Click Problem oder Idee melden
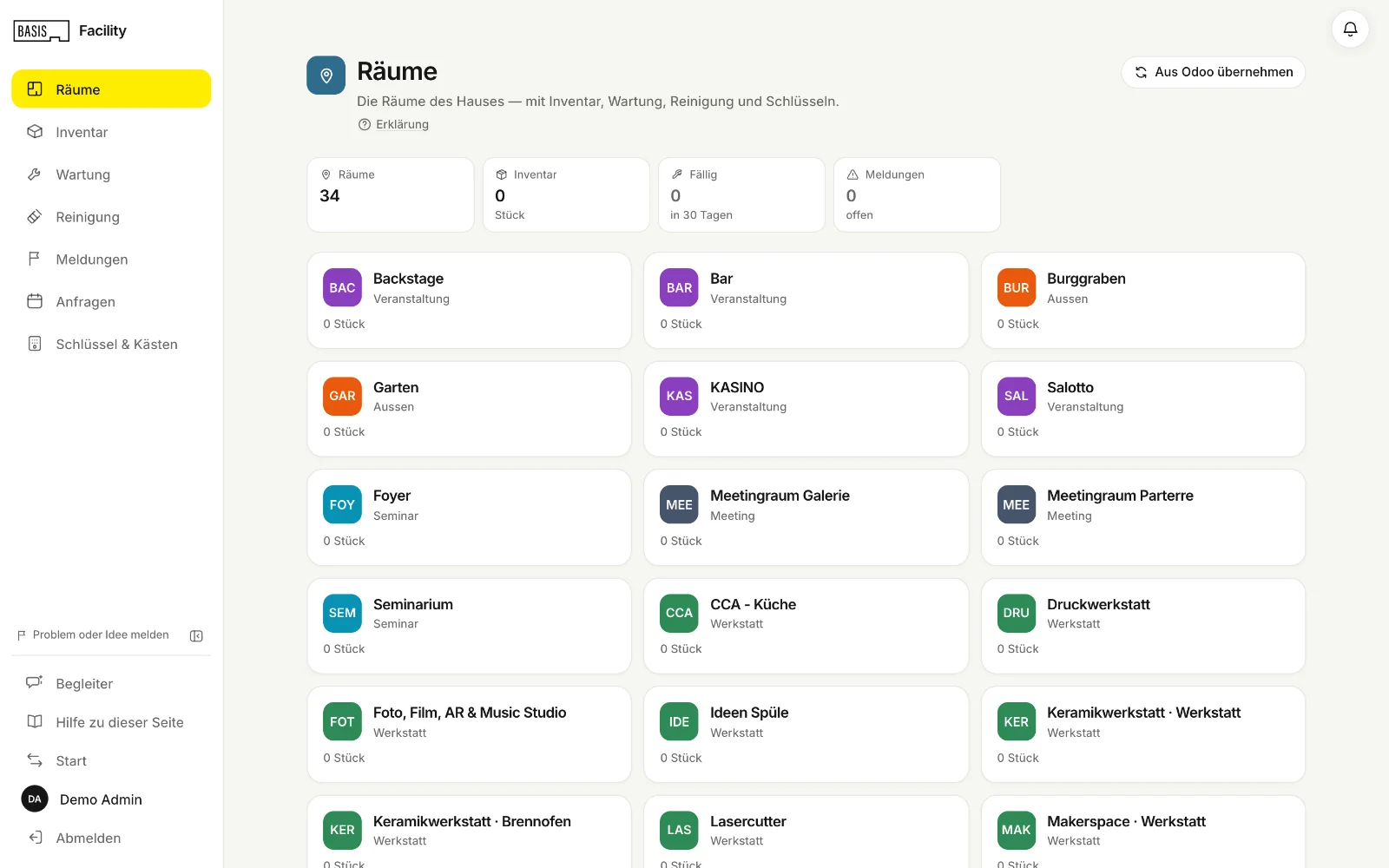1389x868 pixels. point(93,635)
